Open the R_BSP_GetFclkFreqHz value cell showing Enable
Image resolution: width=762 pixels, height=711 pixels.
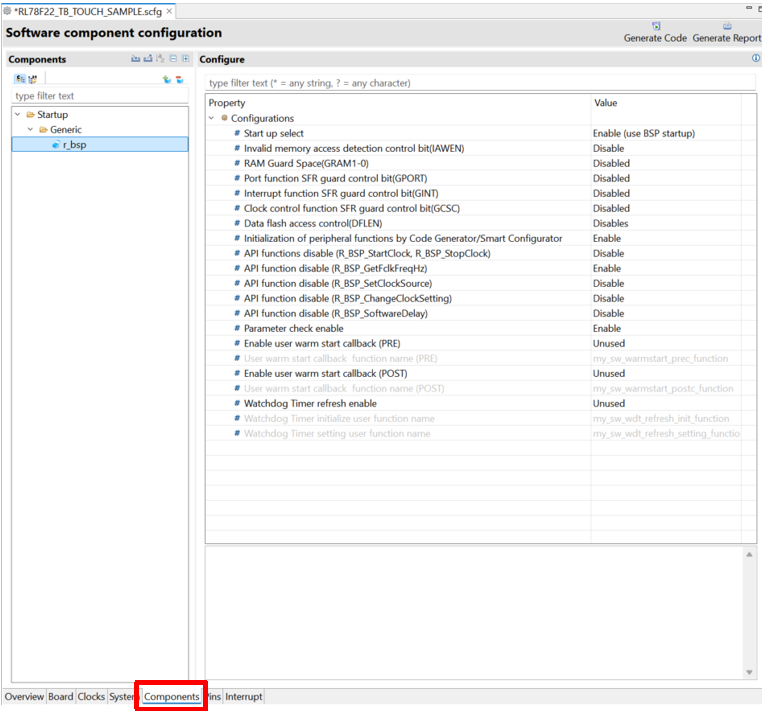pyautogui.click(x=666, y=268)
